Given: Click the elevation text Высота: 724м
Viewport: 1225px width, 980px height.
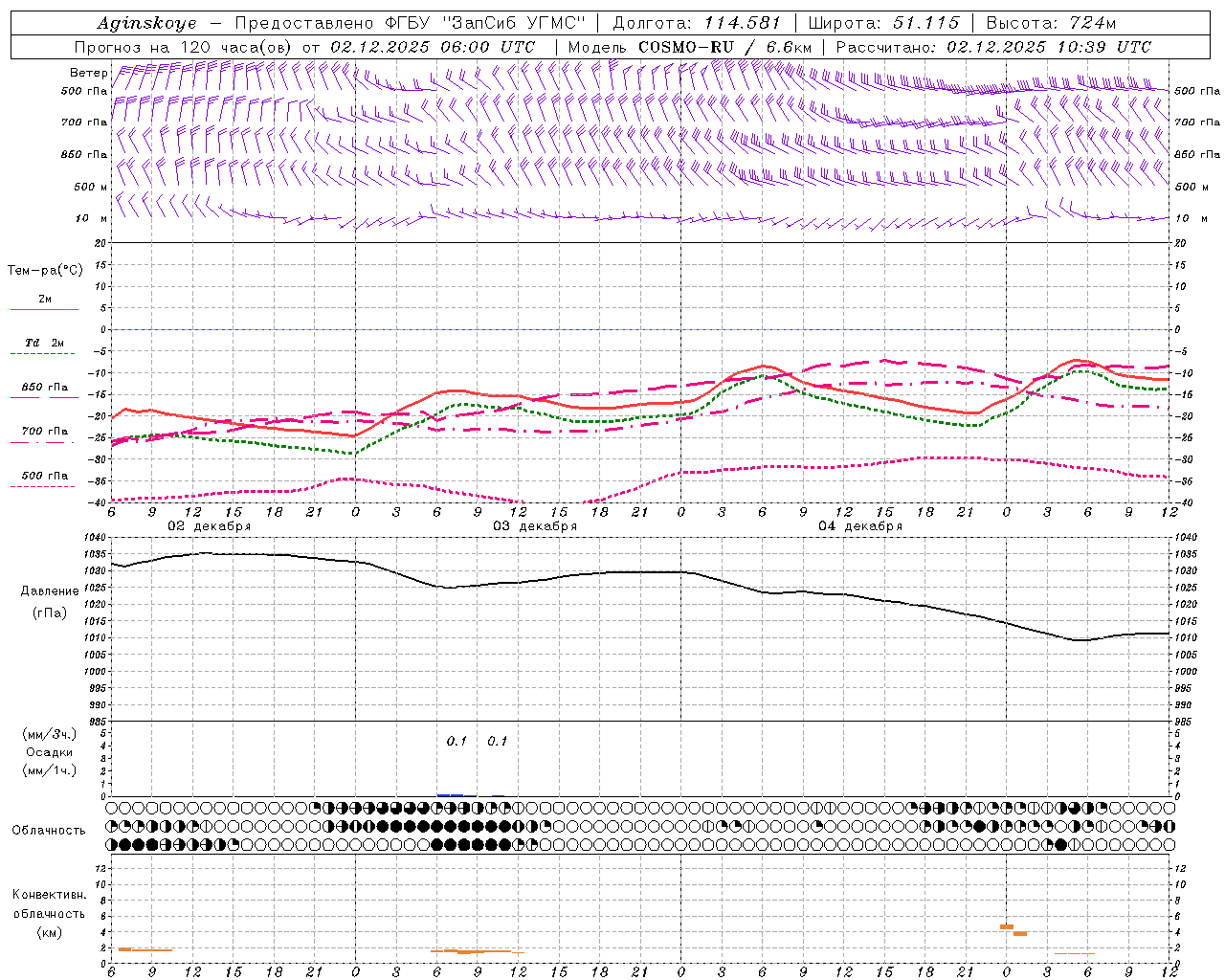Looking at the screenshot, I should tap(1051, 23).
